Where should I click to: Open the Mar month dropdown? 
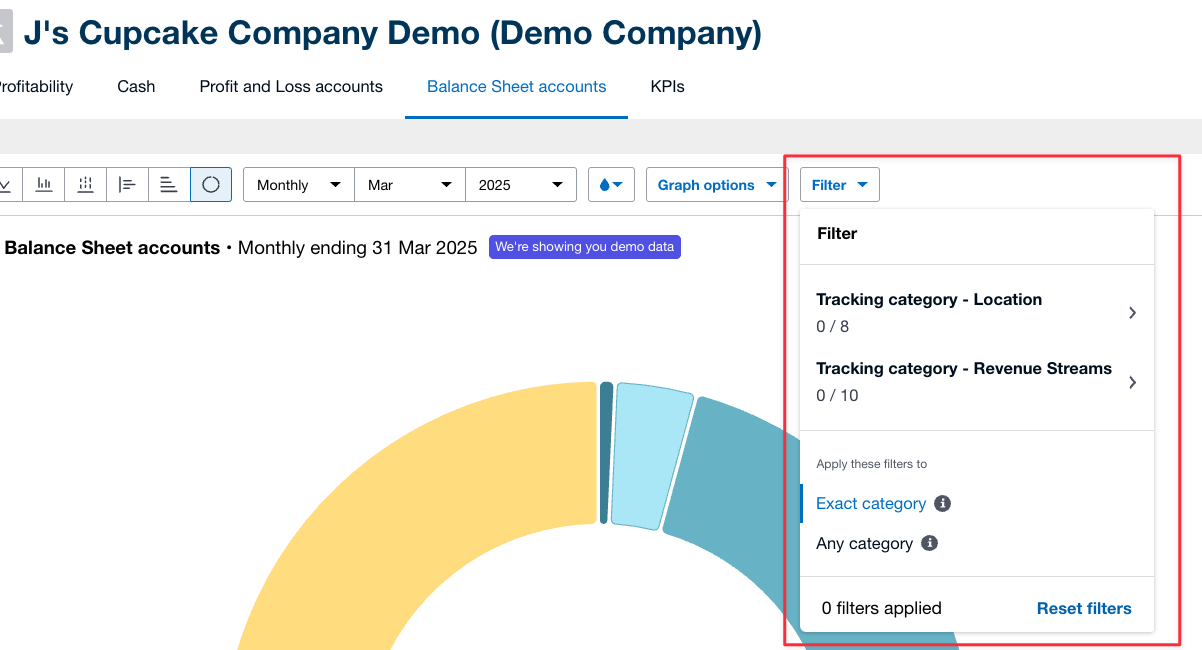409,184
